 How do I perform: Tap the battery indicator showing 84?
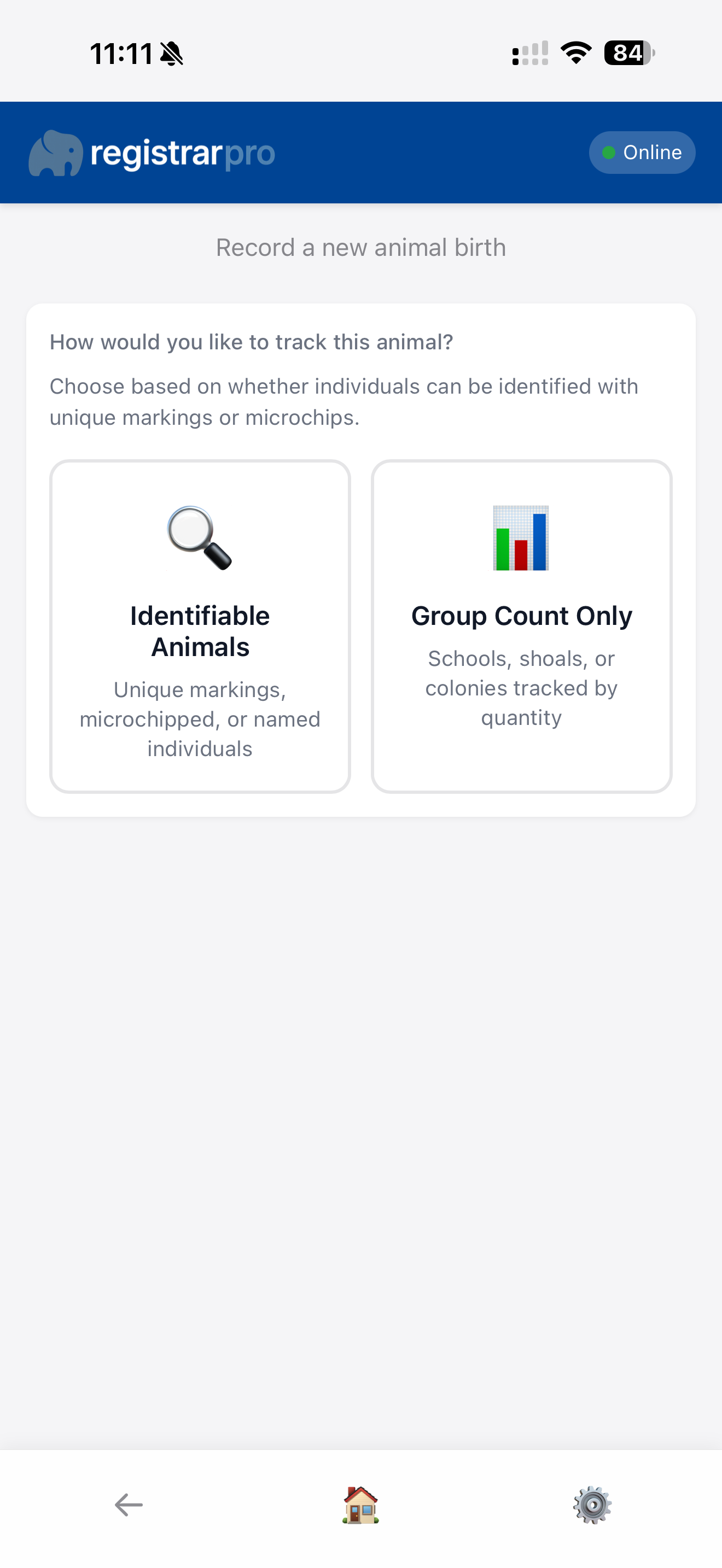tap(629, 53)
